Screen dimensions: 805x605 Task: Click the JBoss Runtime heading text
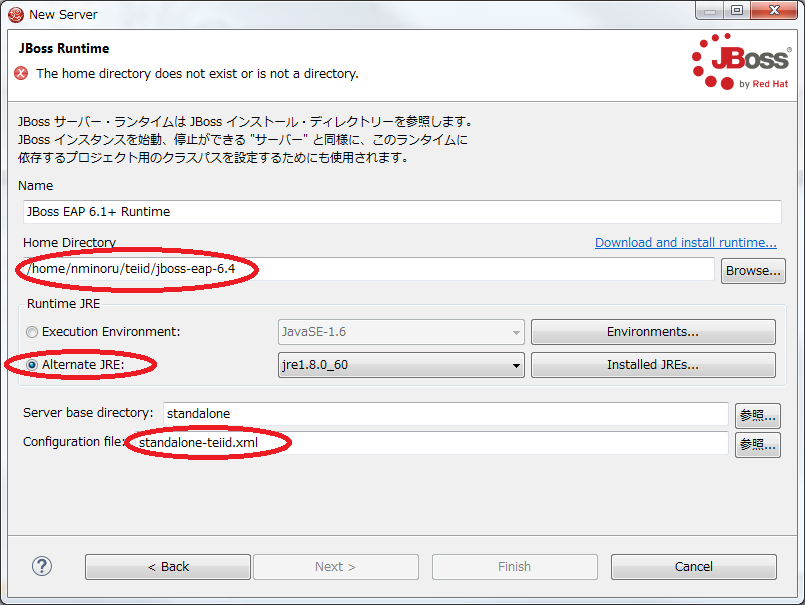coord(64,48)
